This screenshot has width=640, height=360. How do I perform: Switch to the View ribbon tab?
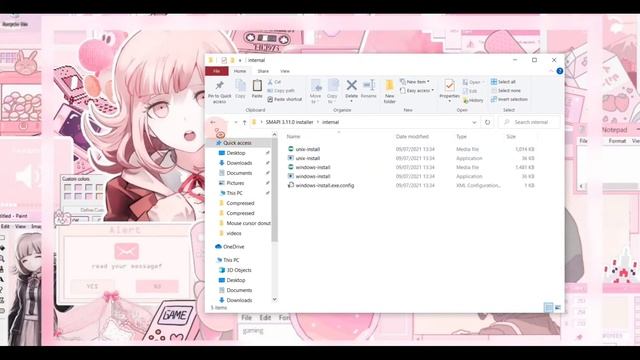tap(284, 71)
